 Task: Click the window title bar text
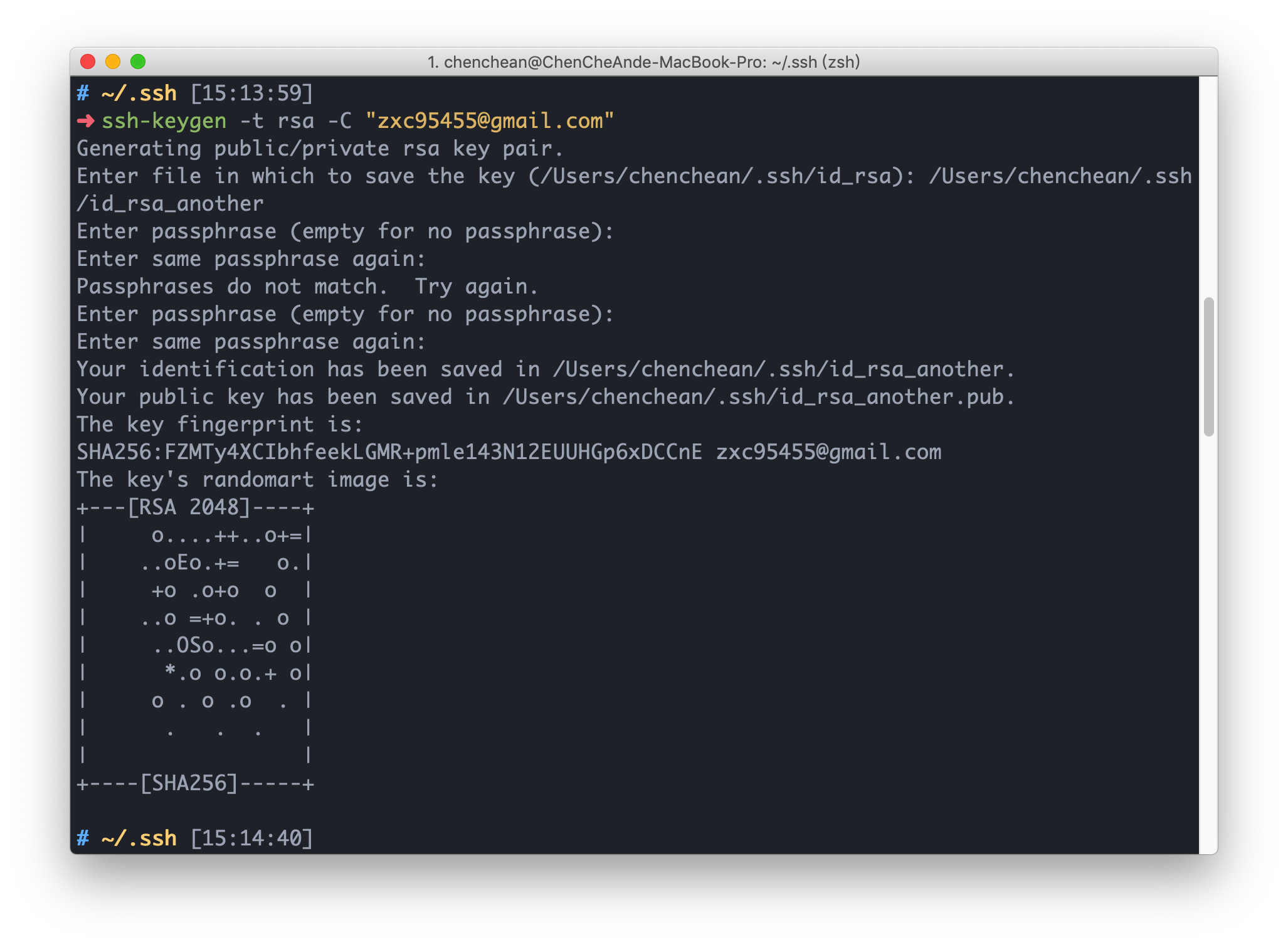coord(643,62)
